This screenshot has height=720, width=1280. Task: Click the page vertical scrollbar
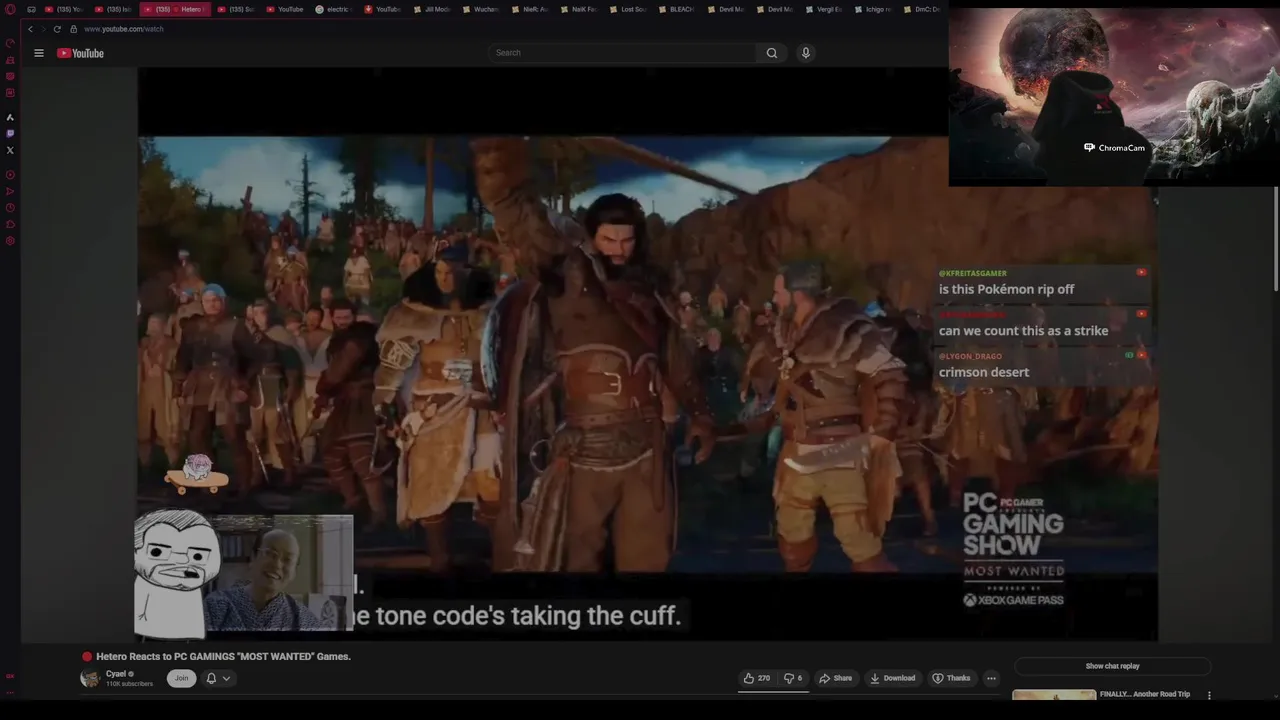click(x=1276, y=240)
